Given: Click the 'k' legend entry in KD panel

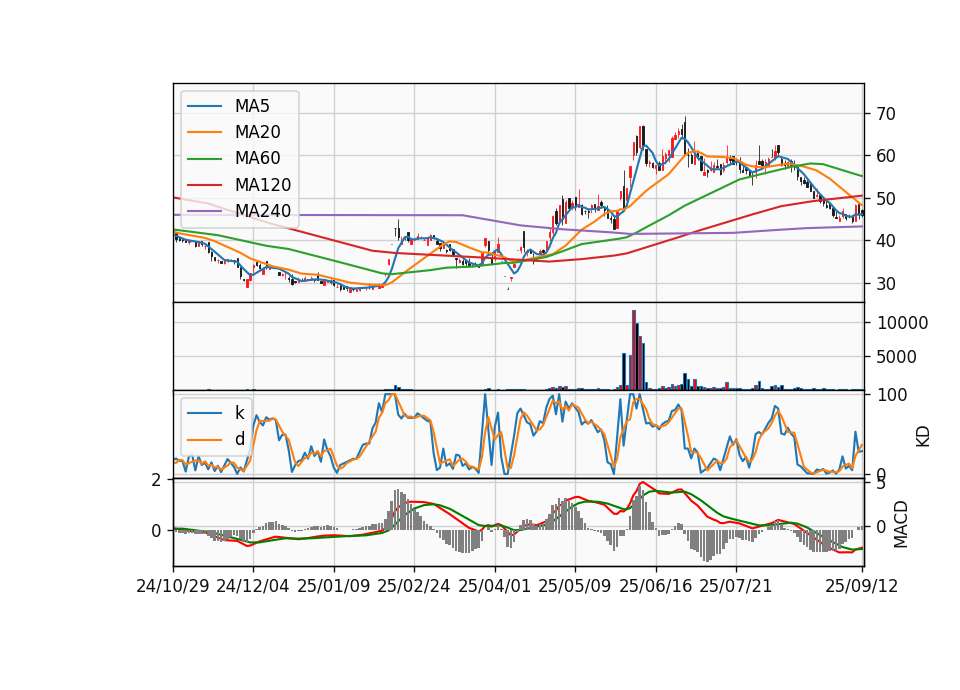Looking at the screenshot, I should (x=239, y=413).
